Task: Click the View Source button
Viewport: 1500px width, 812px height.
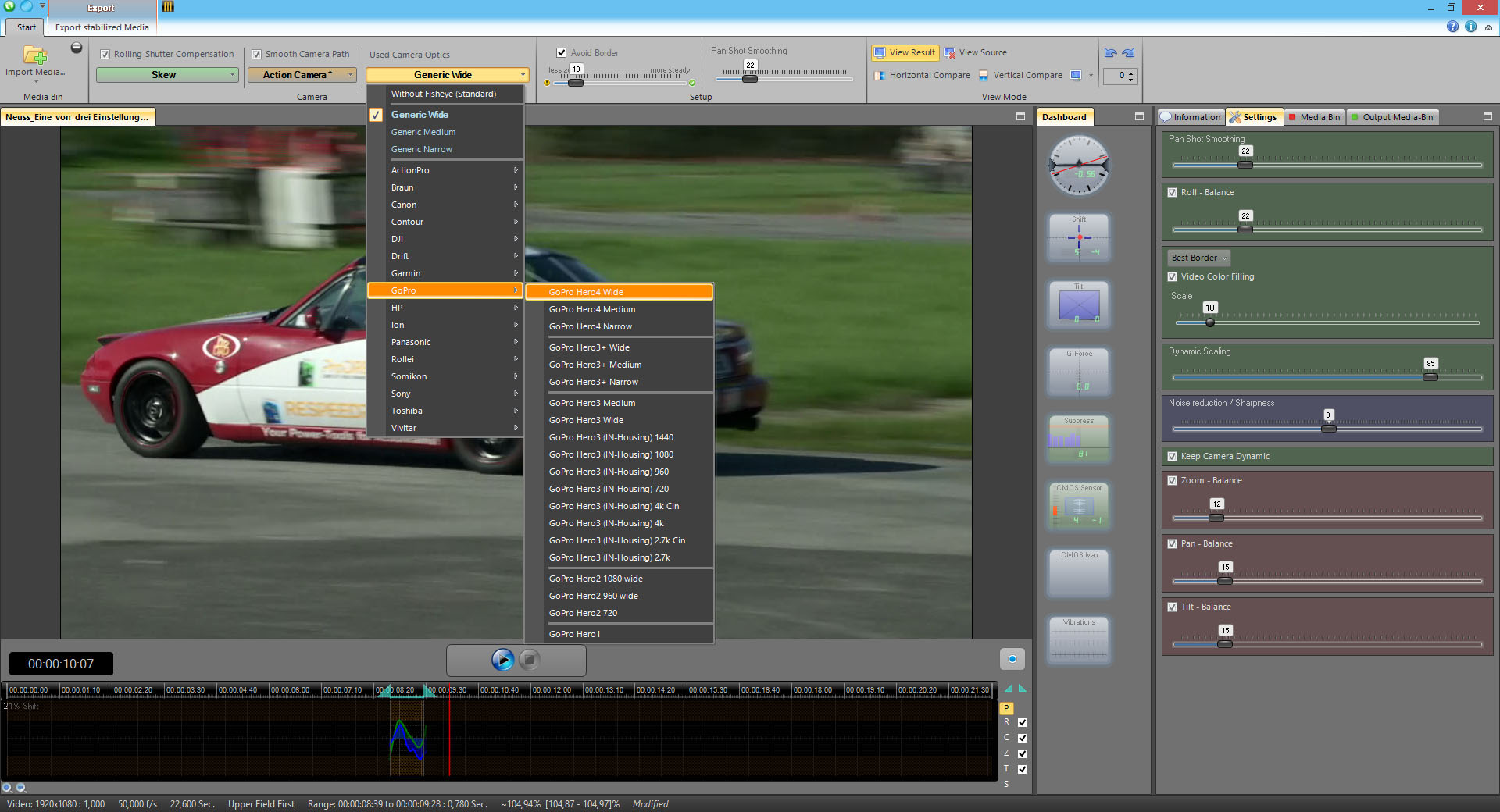Action: [976, 53]
